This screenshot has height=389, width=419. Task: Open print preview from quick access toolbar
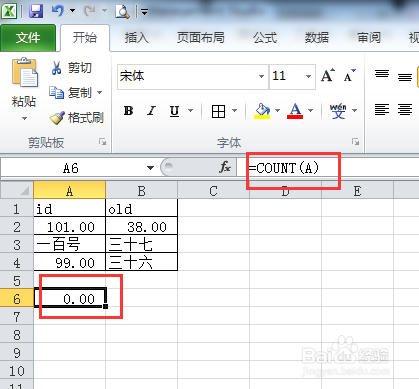[122, 11]
